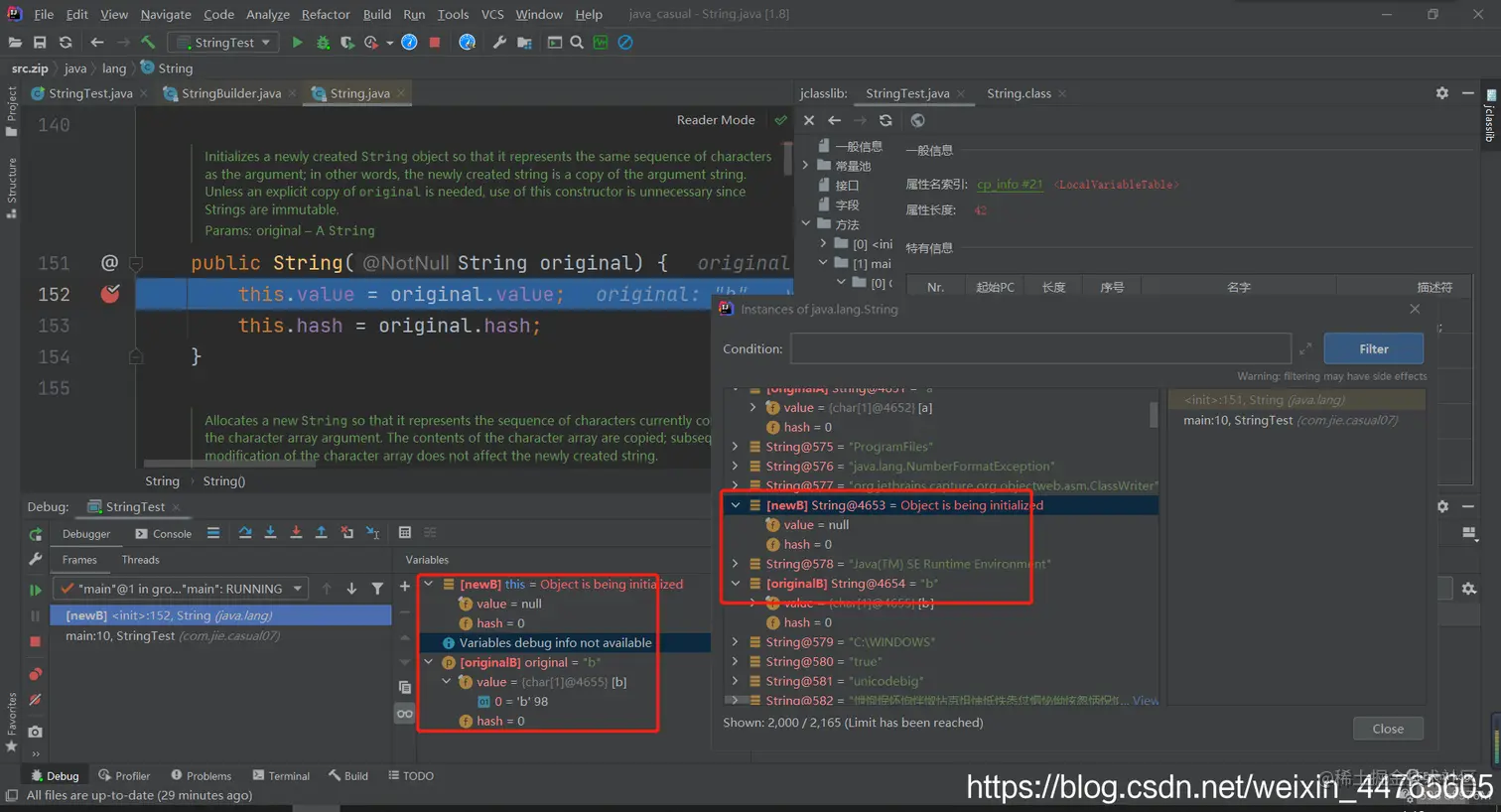1501x812 pixels.
Task: Click View Breakpoints double red circle icon
Action: (x=36, y=674)
